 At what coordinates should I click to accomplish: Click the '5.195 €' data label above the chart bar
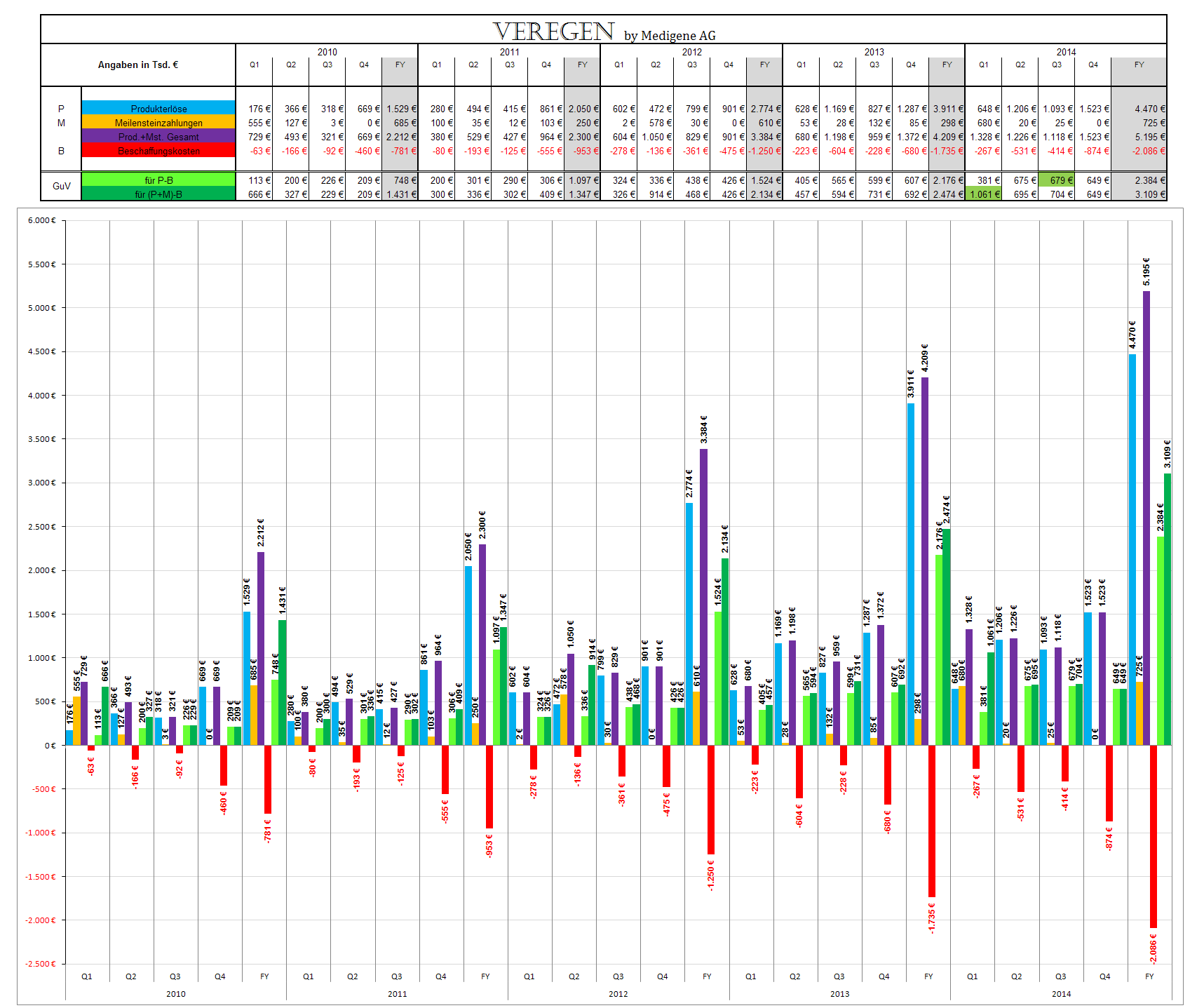pos(1146,271)
